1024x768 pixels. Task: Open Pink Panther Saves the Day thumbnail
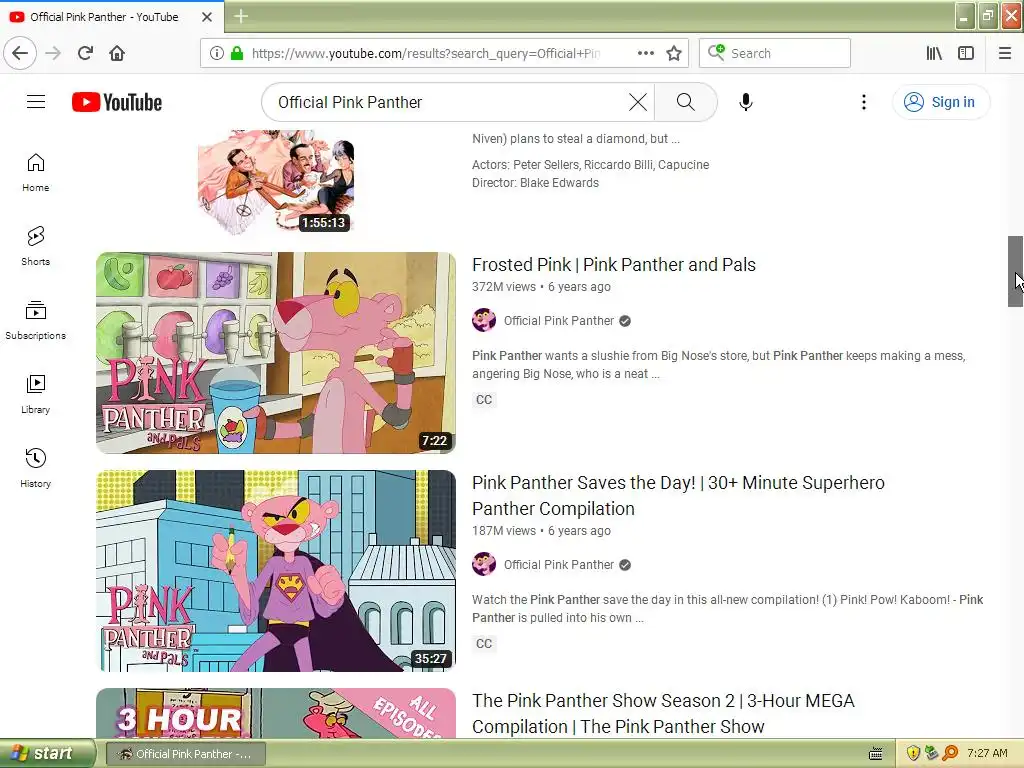click(276, 571)
